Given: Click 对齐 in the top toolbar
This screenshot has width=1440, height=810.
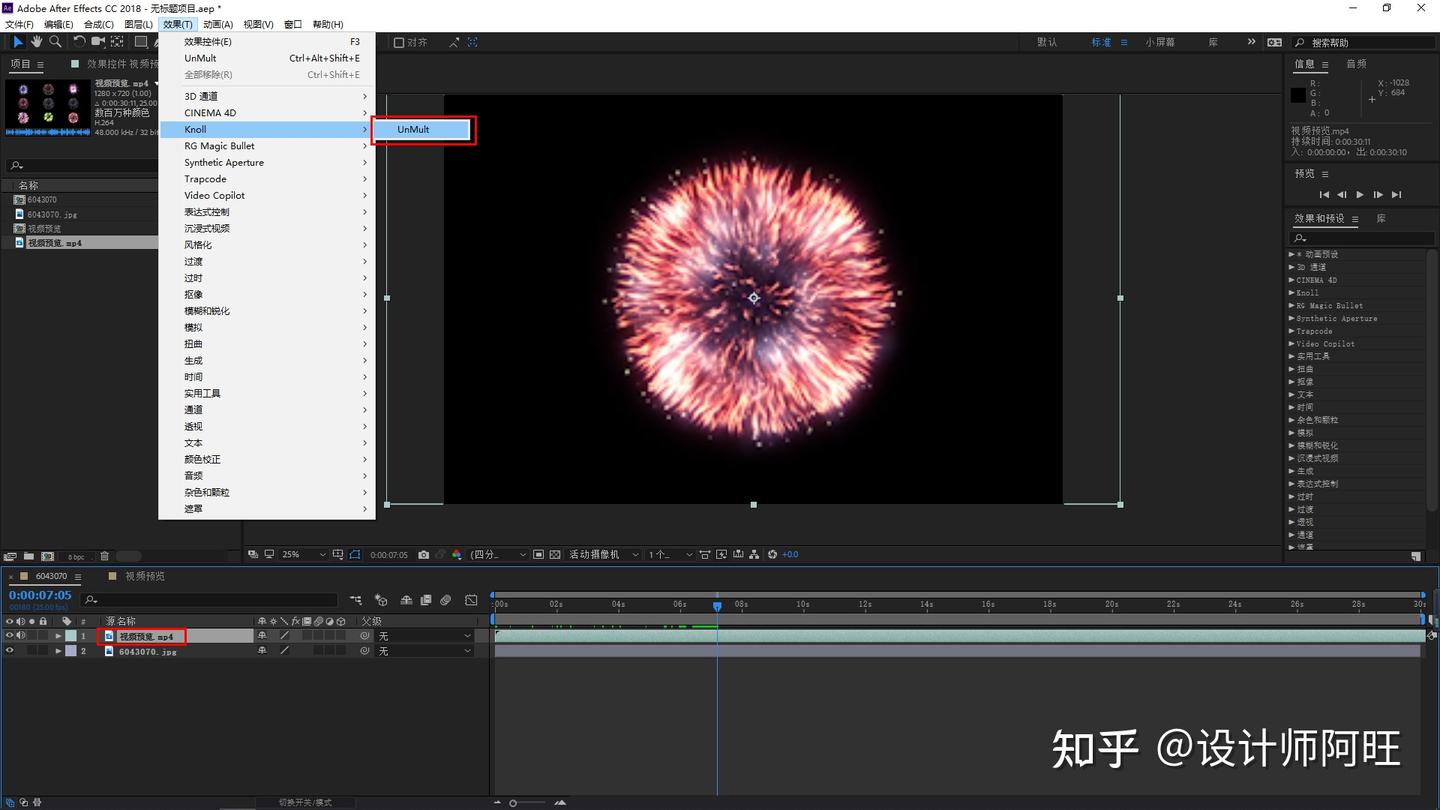Looking at the screenshot, I should point(416,42).
